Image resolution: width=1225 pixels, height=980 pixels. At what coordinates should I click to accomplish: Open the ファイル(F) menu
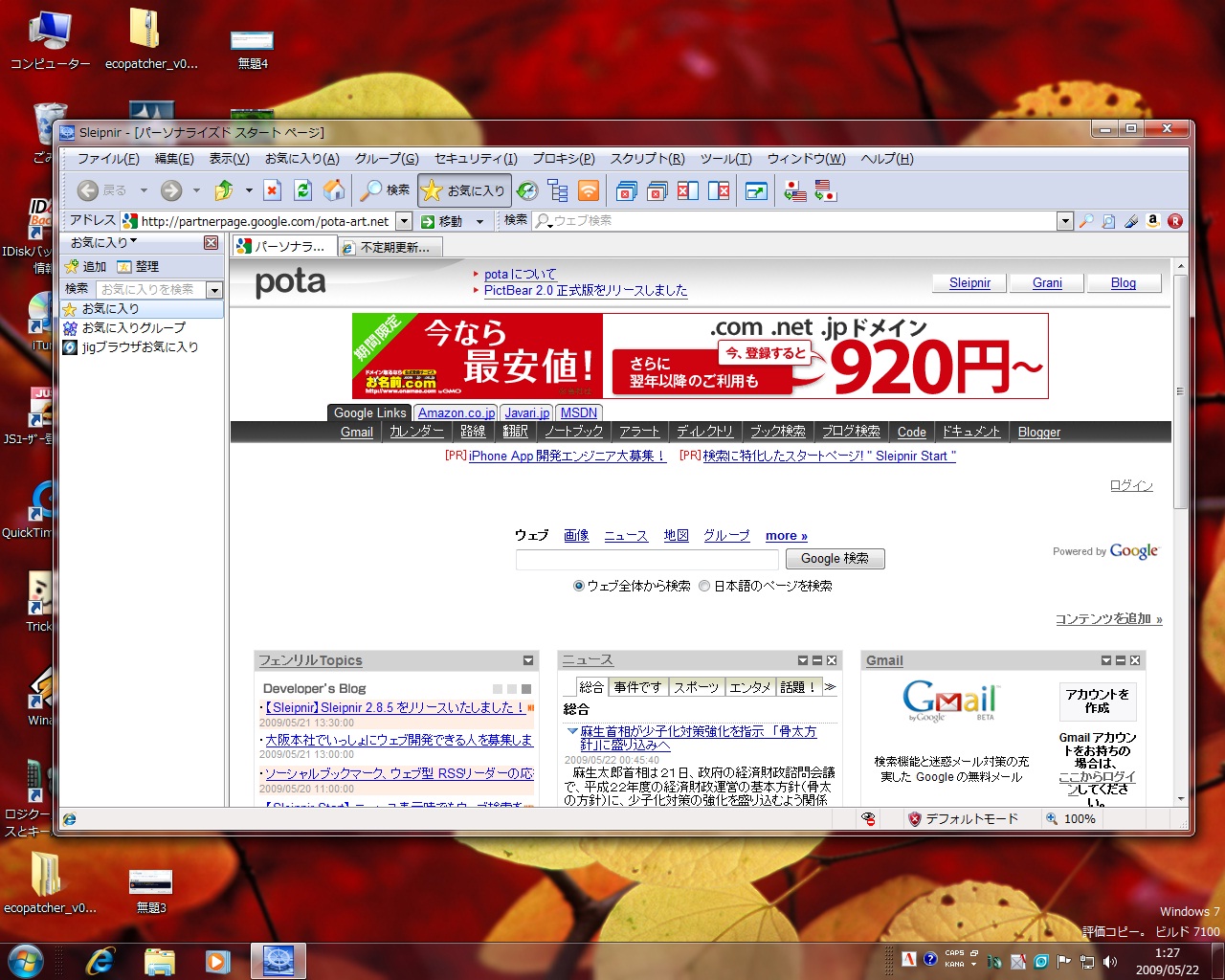click(108, 159)
